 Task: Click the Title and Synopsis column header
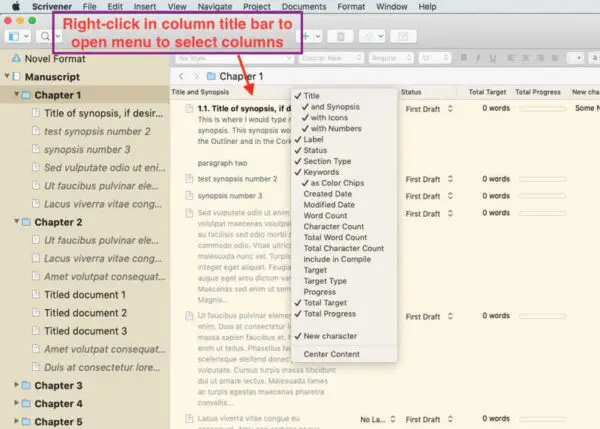[x=200, y=92]
